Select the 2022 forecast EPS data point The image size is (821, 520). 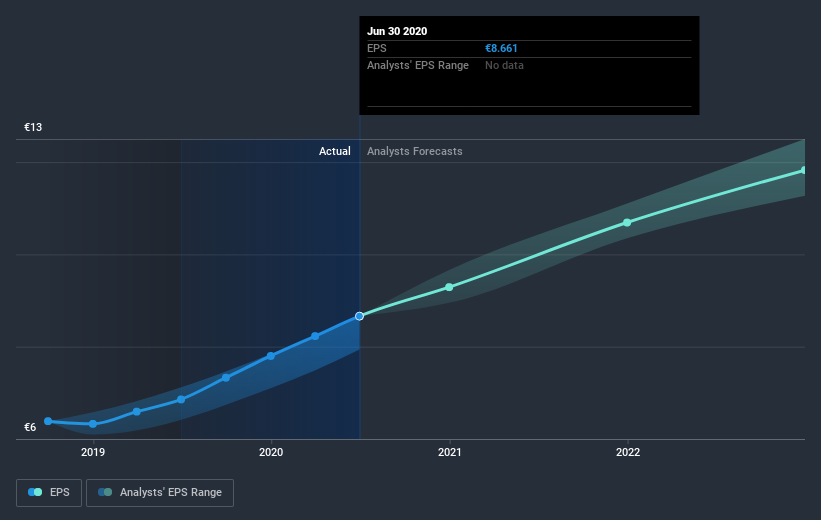coord(627,223)
